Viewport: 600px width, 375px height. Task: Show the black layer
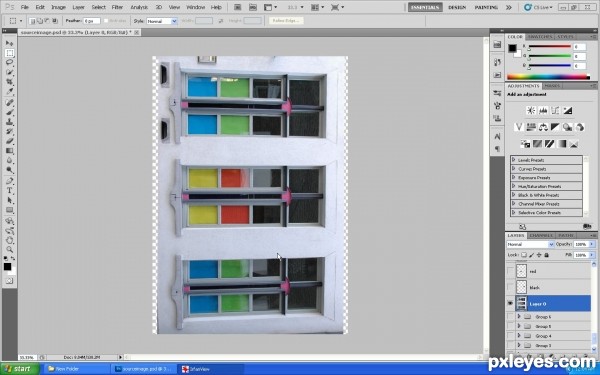[x=510, y=287]
